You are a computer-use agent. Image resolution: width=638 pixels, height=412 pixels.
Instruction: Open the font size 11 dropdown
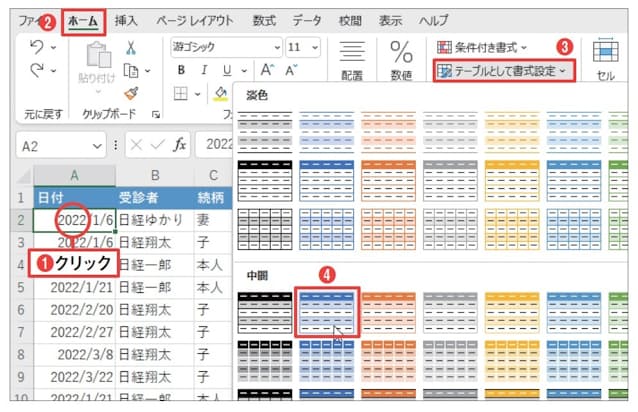[315, 48]
